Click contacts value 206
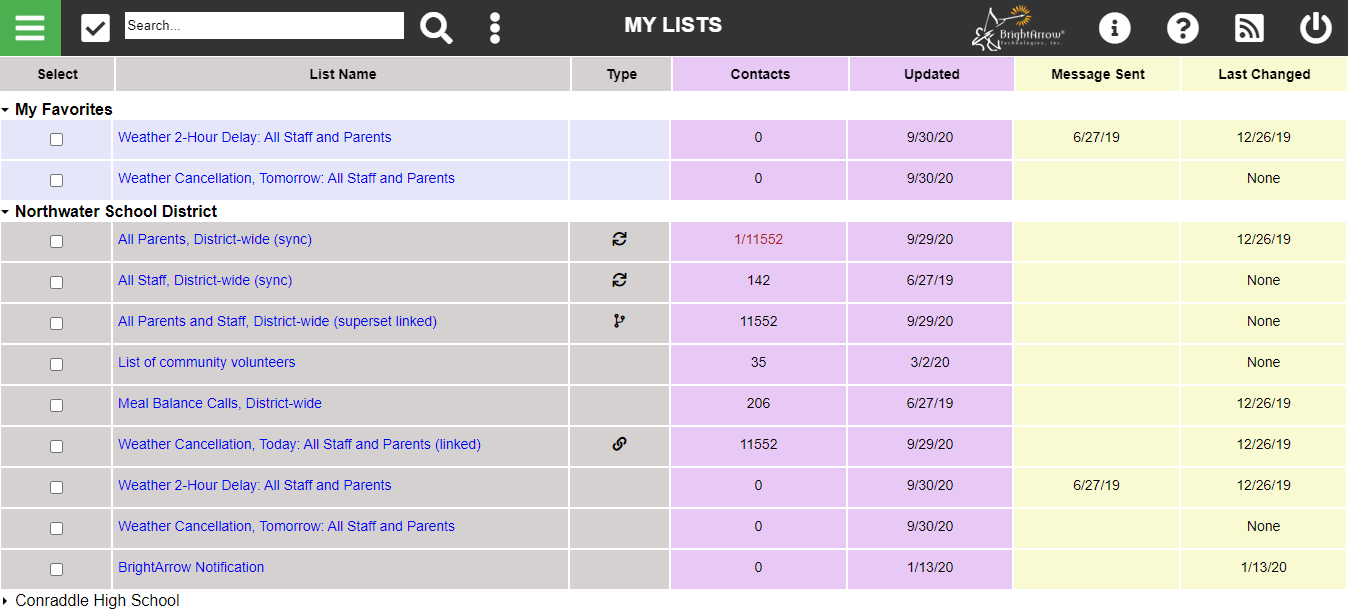 (x=758, y=403)
